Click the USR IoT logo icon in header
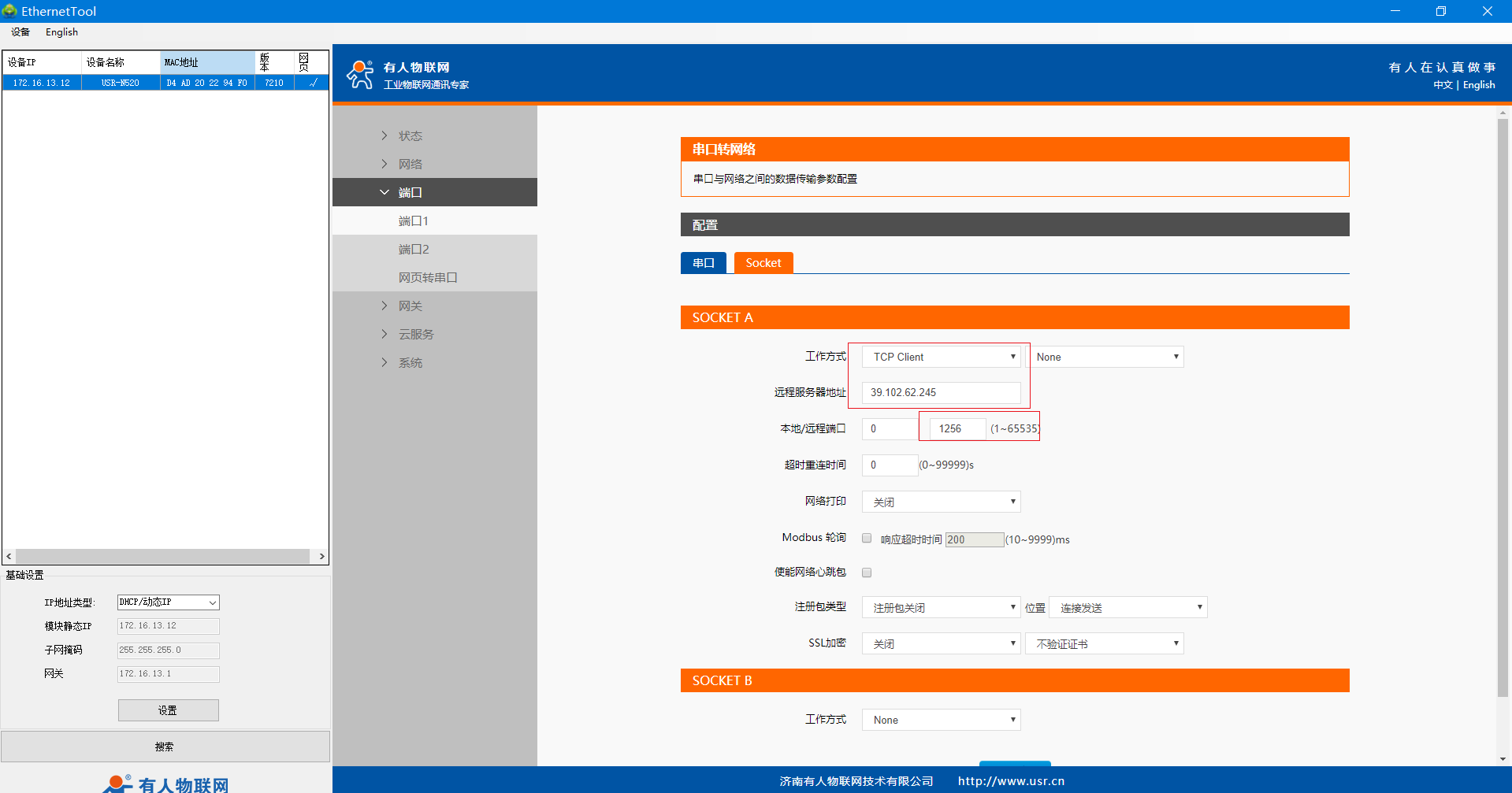1512x793 pixels. [361, 75]
